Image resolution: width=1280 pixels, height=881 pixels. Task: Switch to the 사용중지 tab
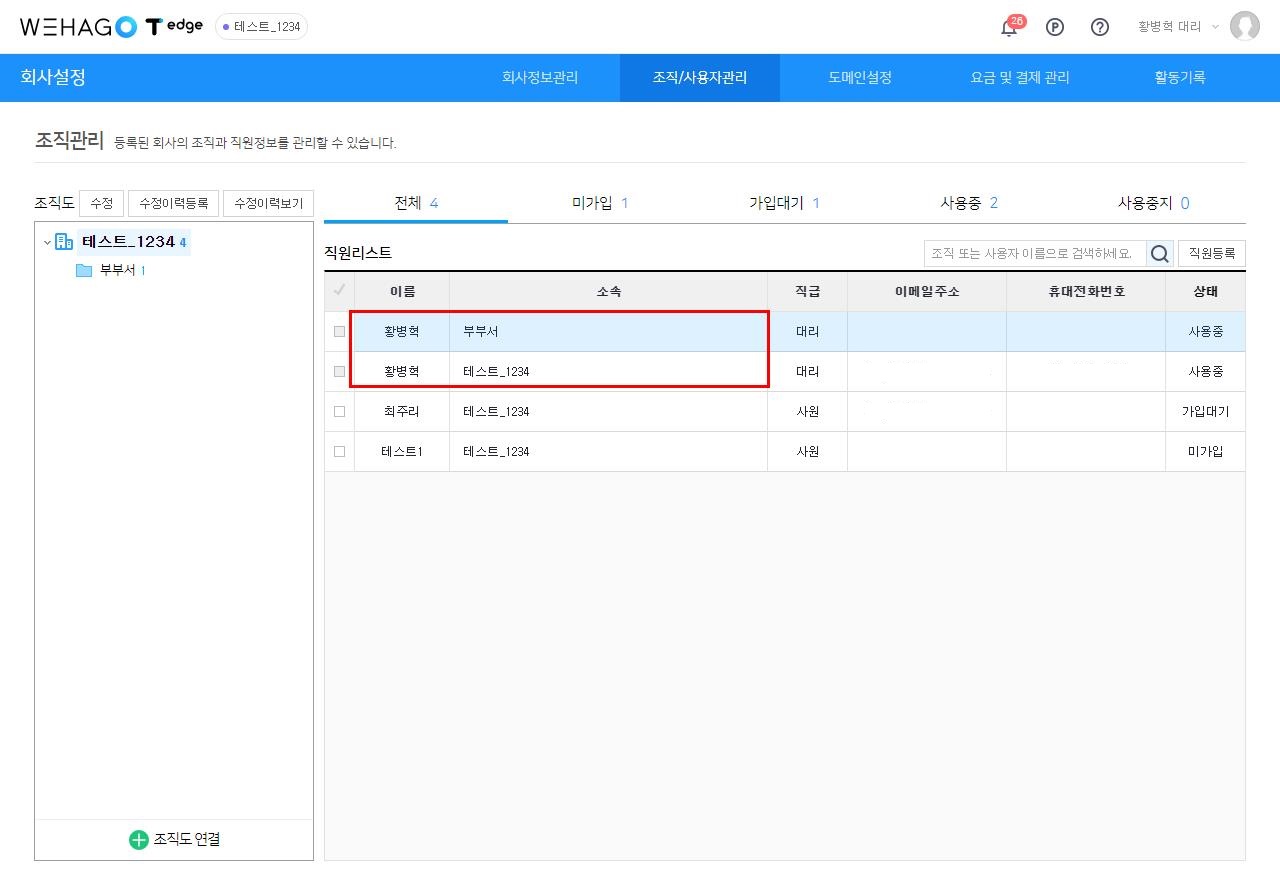click(1152, 203)
